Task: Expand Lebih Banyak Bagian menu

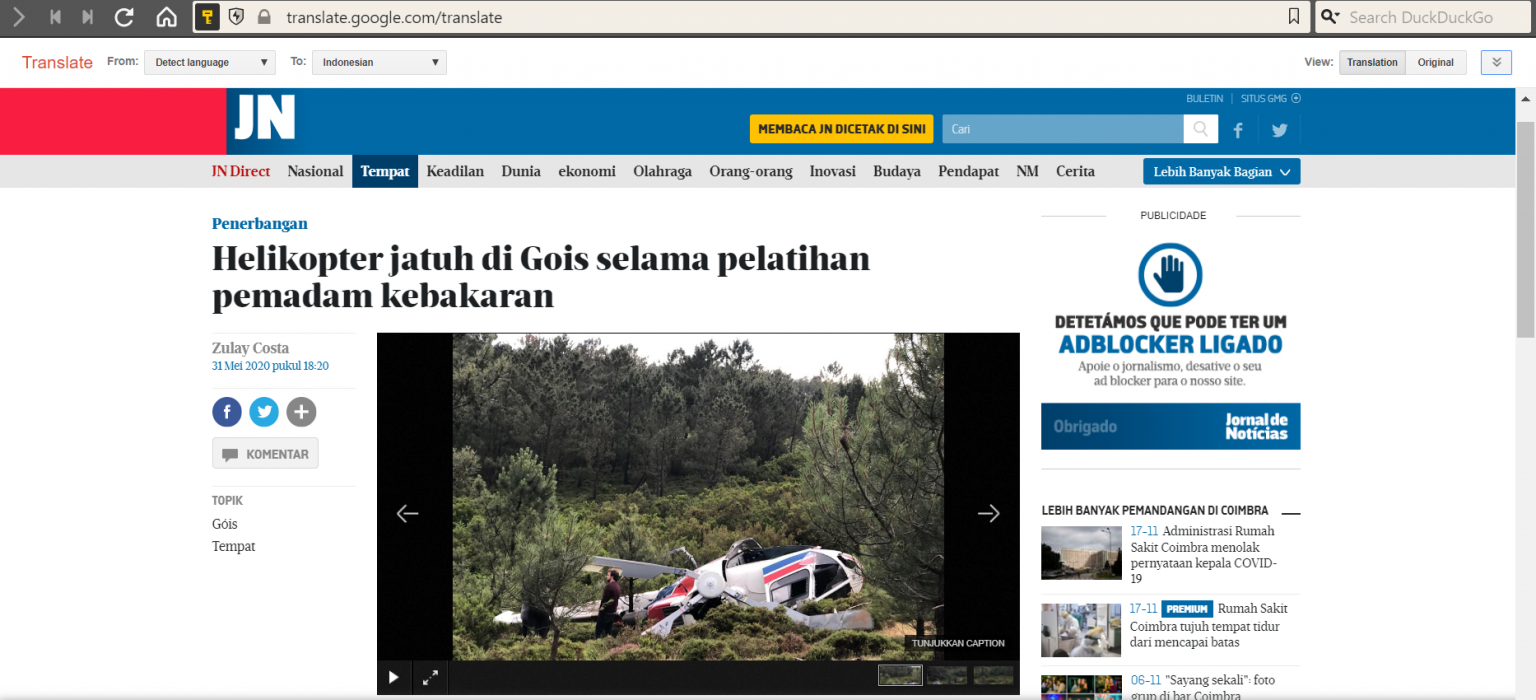Action: (1221, 172)
